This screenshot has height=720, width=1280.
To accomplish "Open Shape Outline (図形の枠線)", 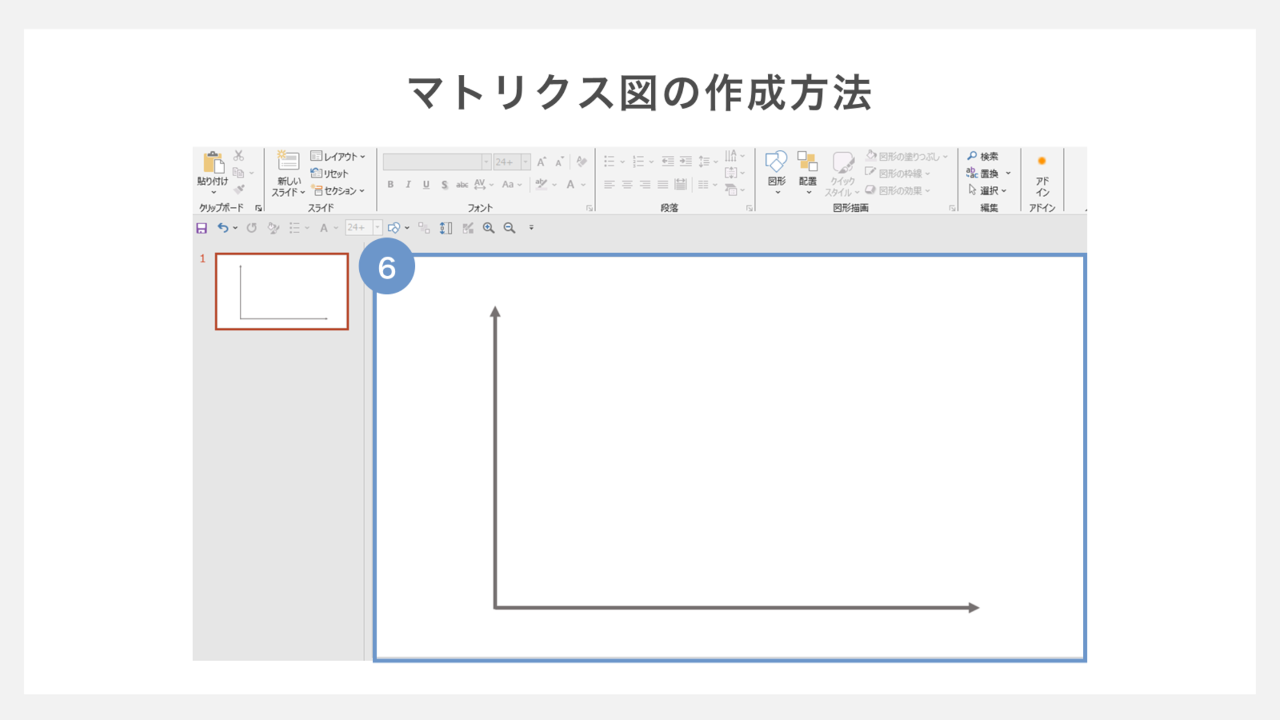I will tap(897, 173).
